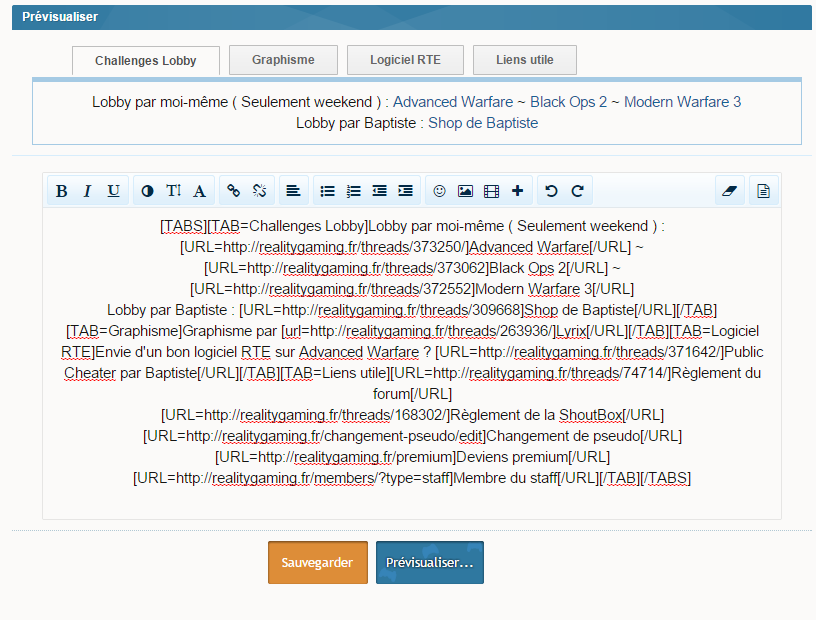Toggle italic formatting in editor toolbar
The image size is (816, 620).
pyautogui.click(x=87, y=191)
